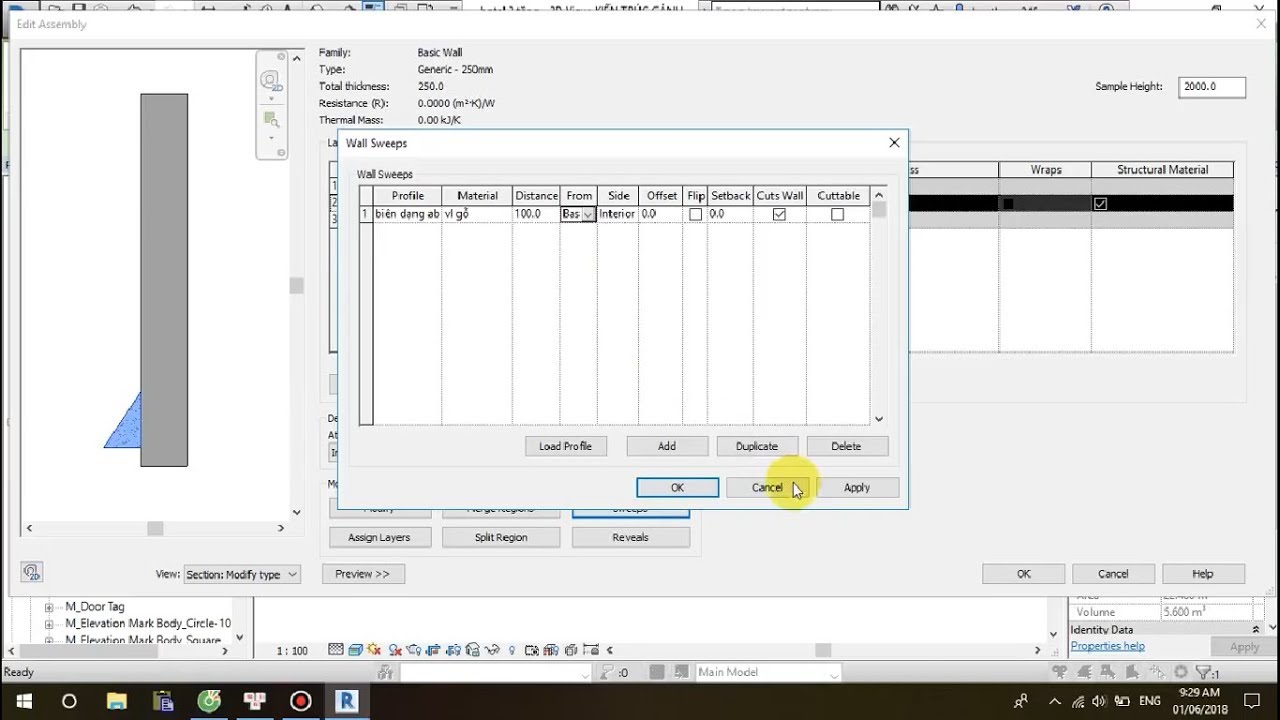Viewport: 1280px width, 720px height.
Task: Cancel the Wall Sweeps dialog
Action: tap(767, 488)
